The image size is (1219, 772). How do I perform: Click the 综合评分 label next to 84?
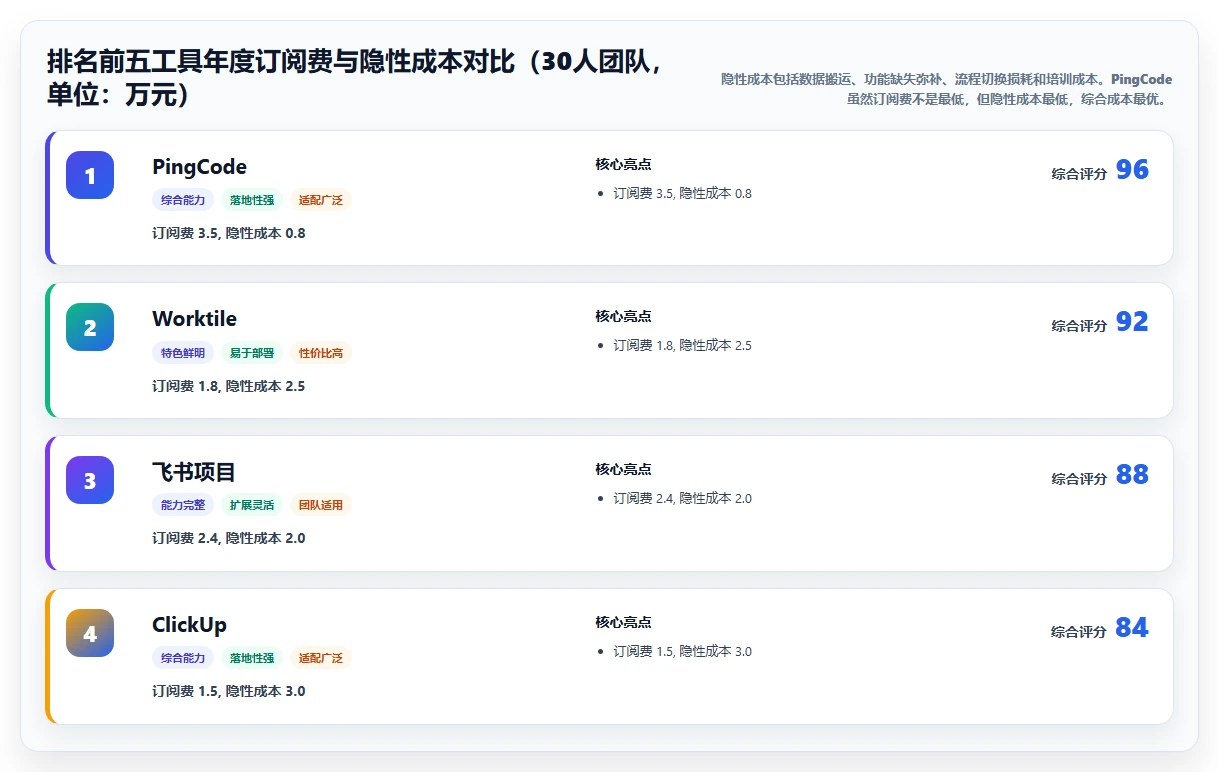[1079, 632]
